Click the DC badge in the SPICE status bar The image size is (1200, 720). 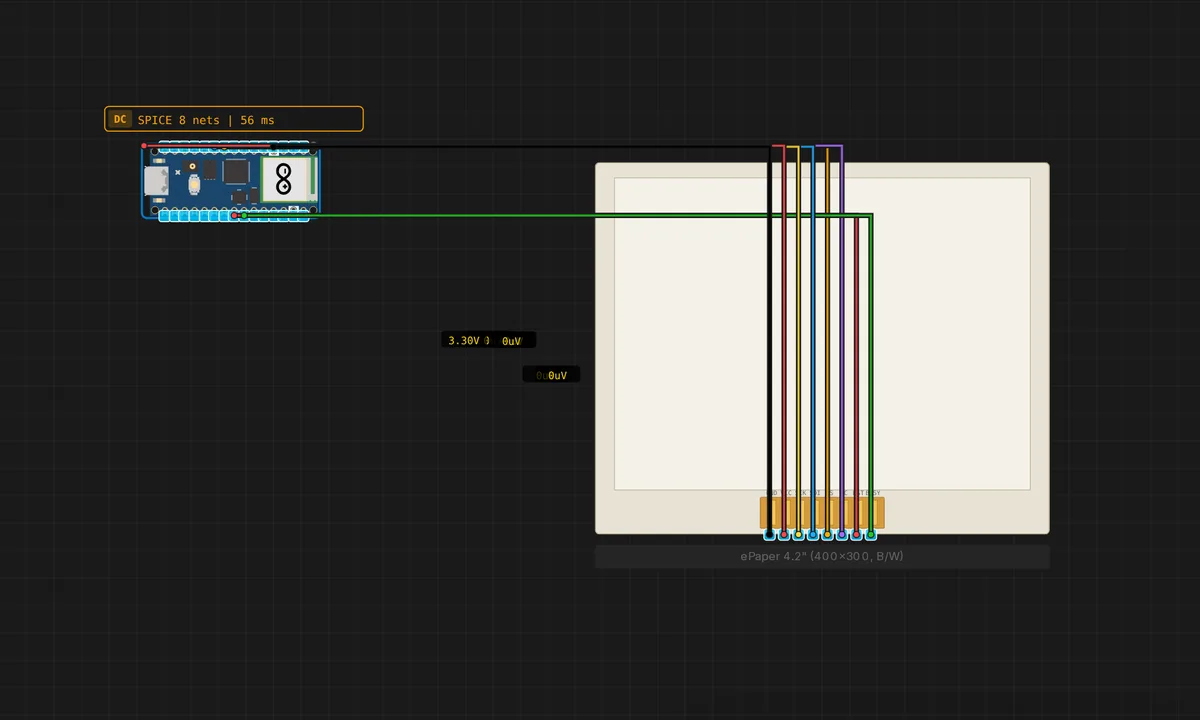click(120, 120)
